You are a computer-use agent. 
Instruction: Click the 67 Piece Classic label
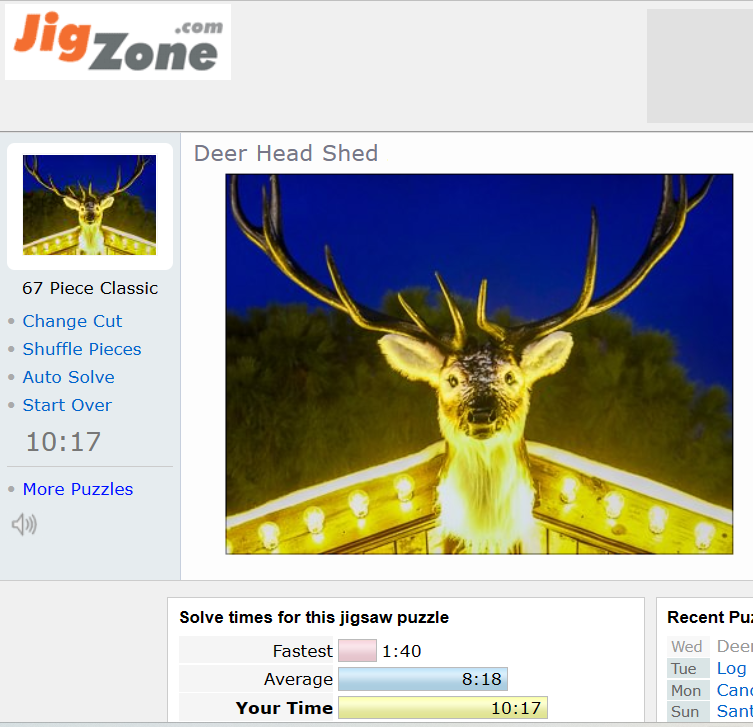tap(90, 288)
